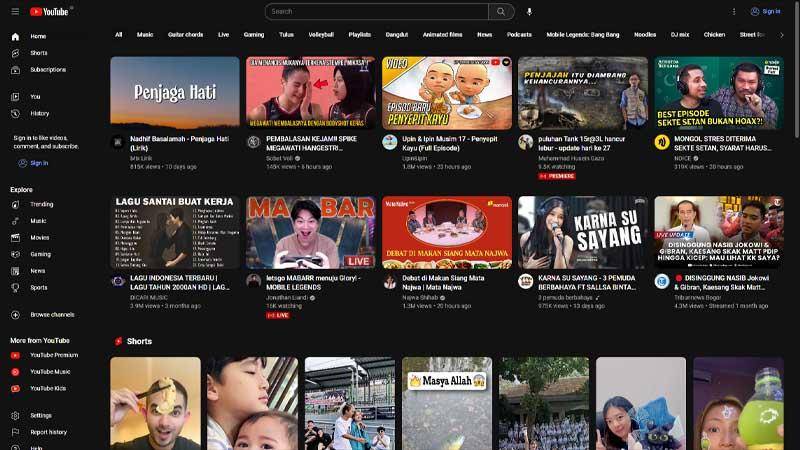Click Tribunnews Bogor channel name

pyautogui.click(x=697, y=297)
